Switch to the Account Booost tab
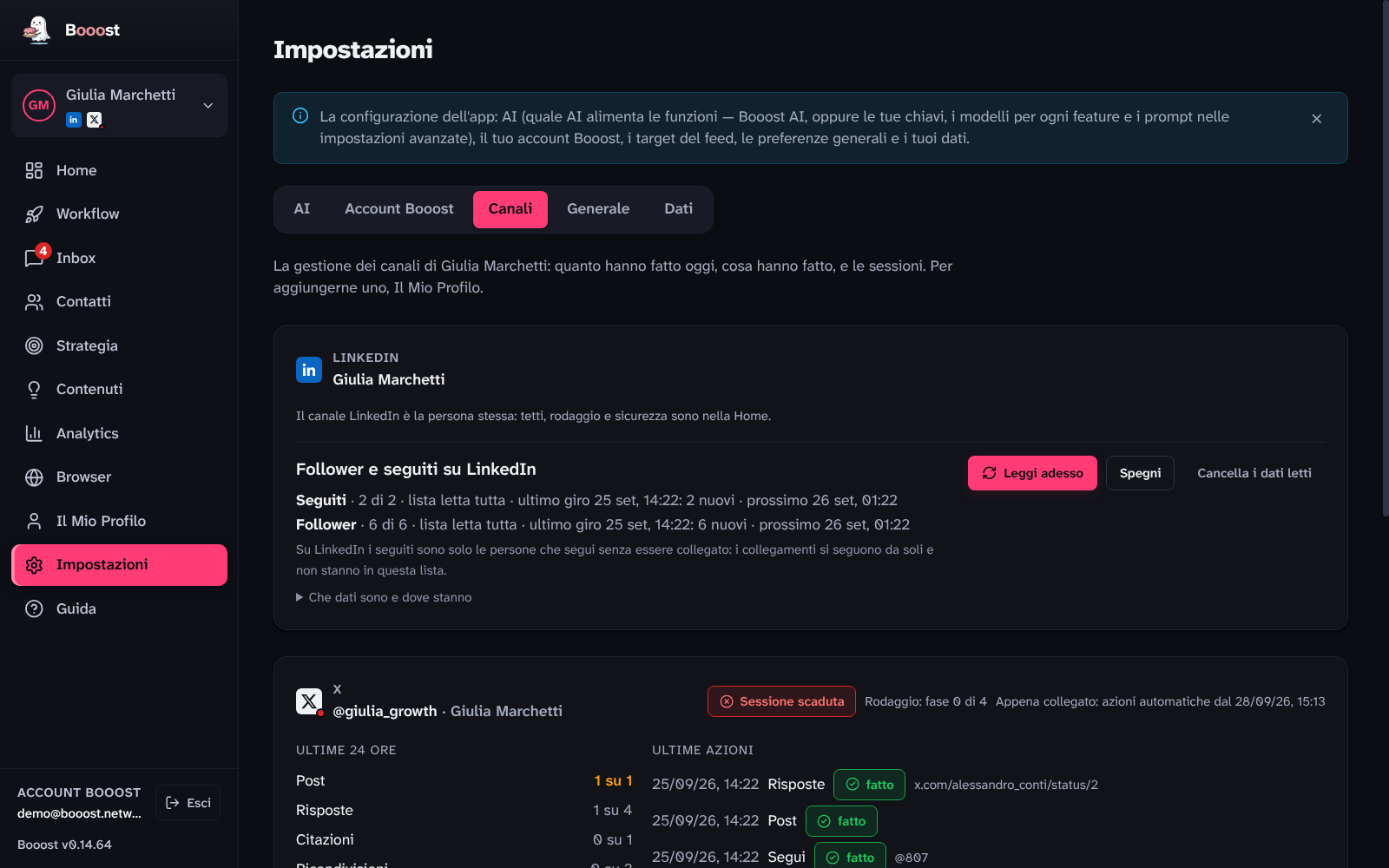The width and height of the screenshot is (1389, 868). coord(399,209)
